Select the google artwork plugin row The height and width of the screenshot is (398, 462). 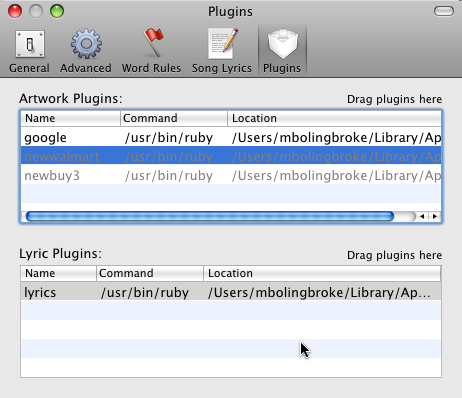point(231,137)
